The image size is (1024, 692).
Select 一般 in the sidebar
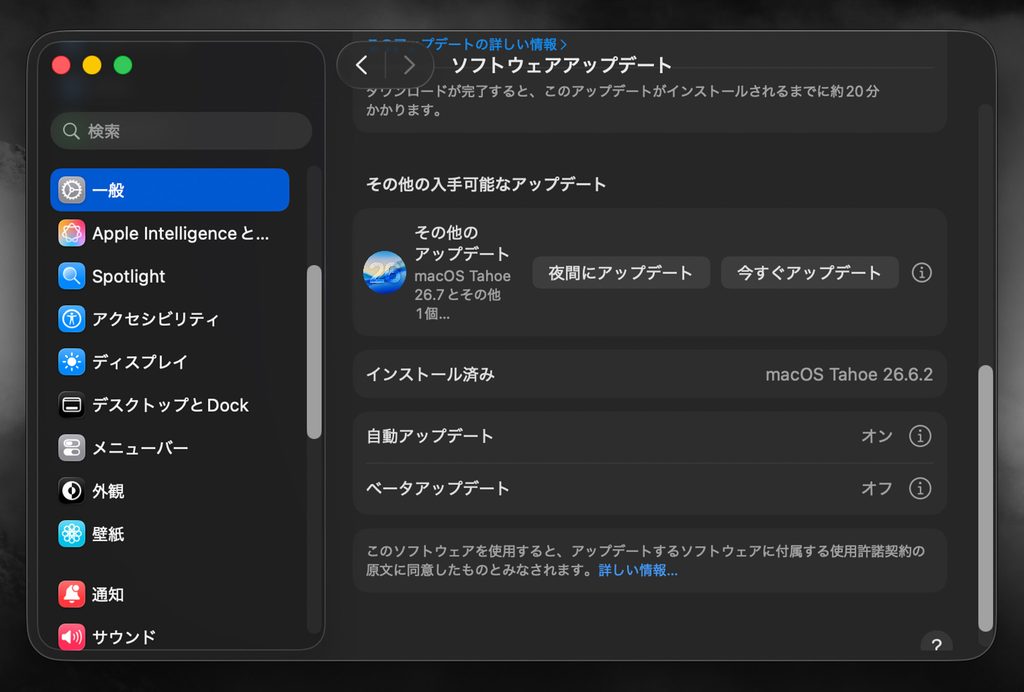coord(170,190)
